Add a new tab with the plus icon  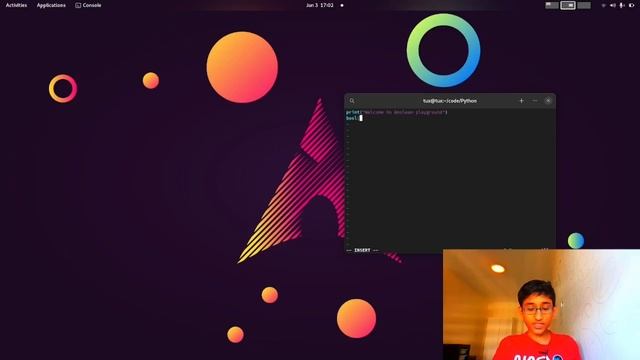click(521, 101)
